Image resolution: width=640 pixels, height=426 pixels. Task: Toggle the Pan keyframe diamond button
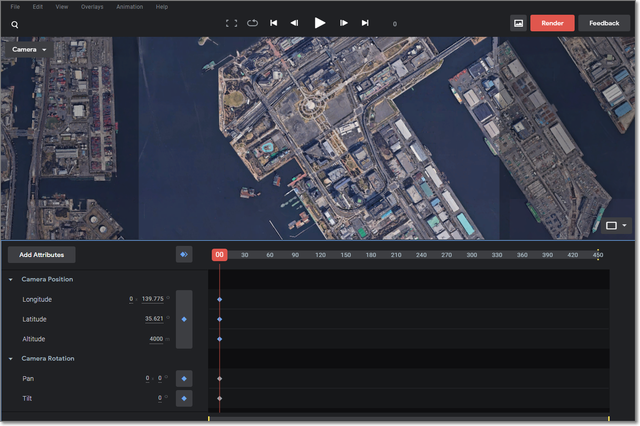(184, 379)
